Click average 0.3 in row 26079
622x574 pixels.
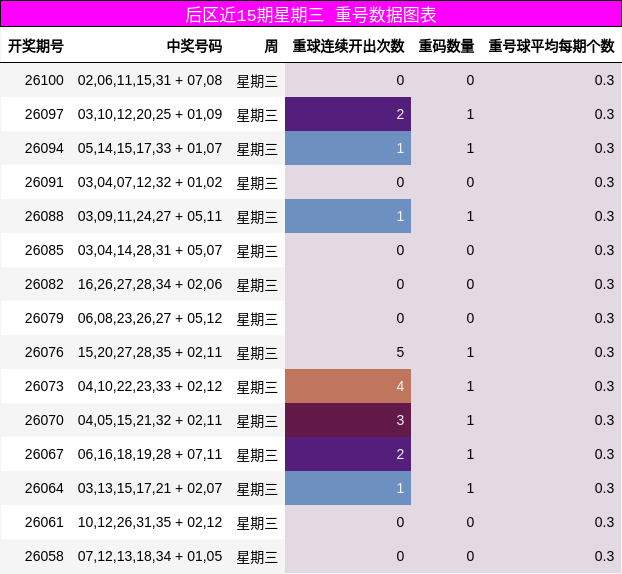(x=604, y=318)
